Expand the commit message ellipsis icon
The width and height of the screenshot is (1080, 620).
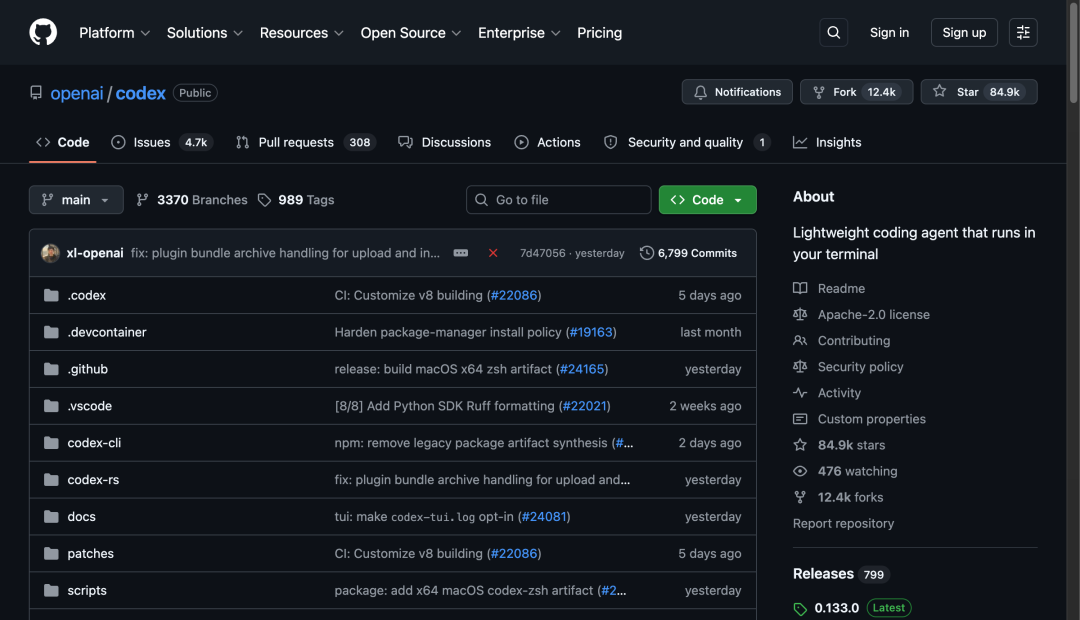pos(461,253)
